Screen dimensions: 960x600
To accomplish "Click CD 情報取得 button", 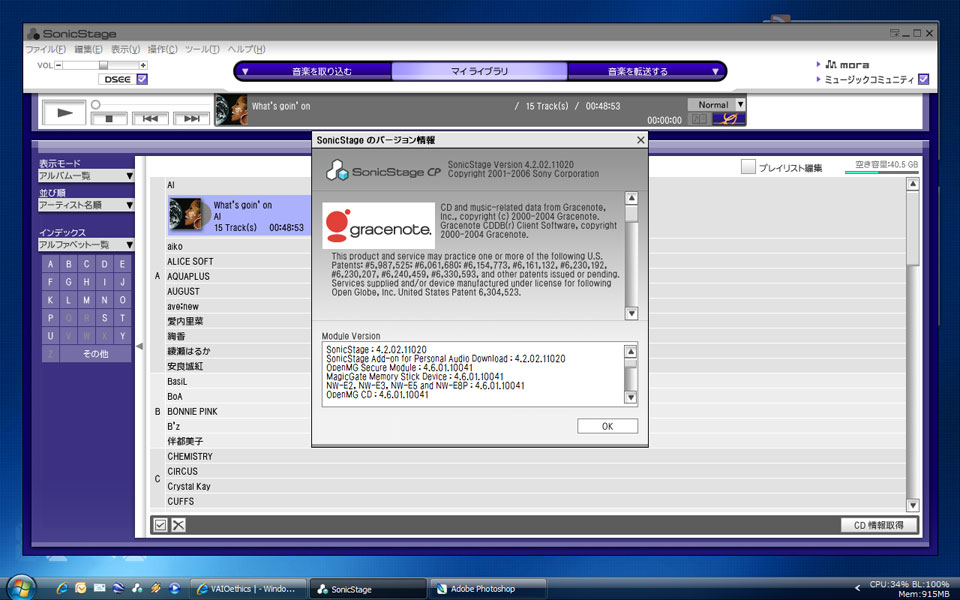I will pyautogui.click(x=879, y=525).
